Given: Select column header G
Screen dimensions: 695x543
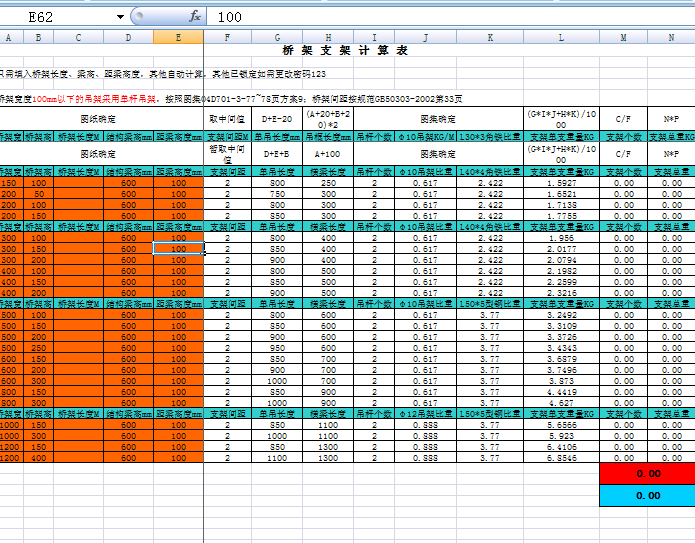Looking at the screenshot, I should click(277, 38).
